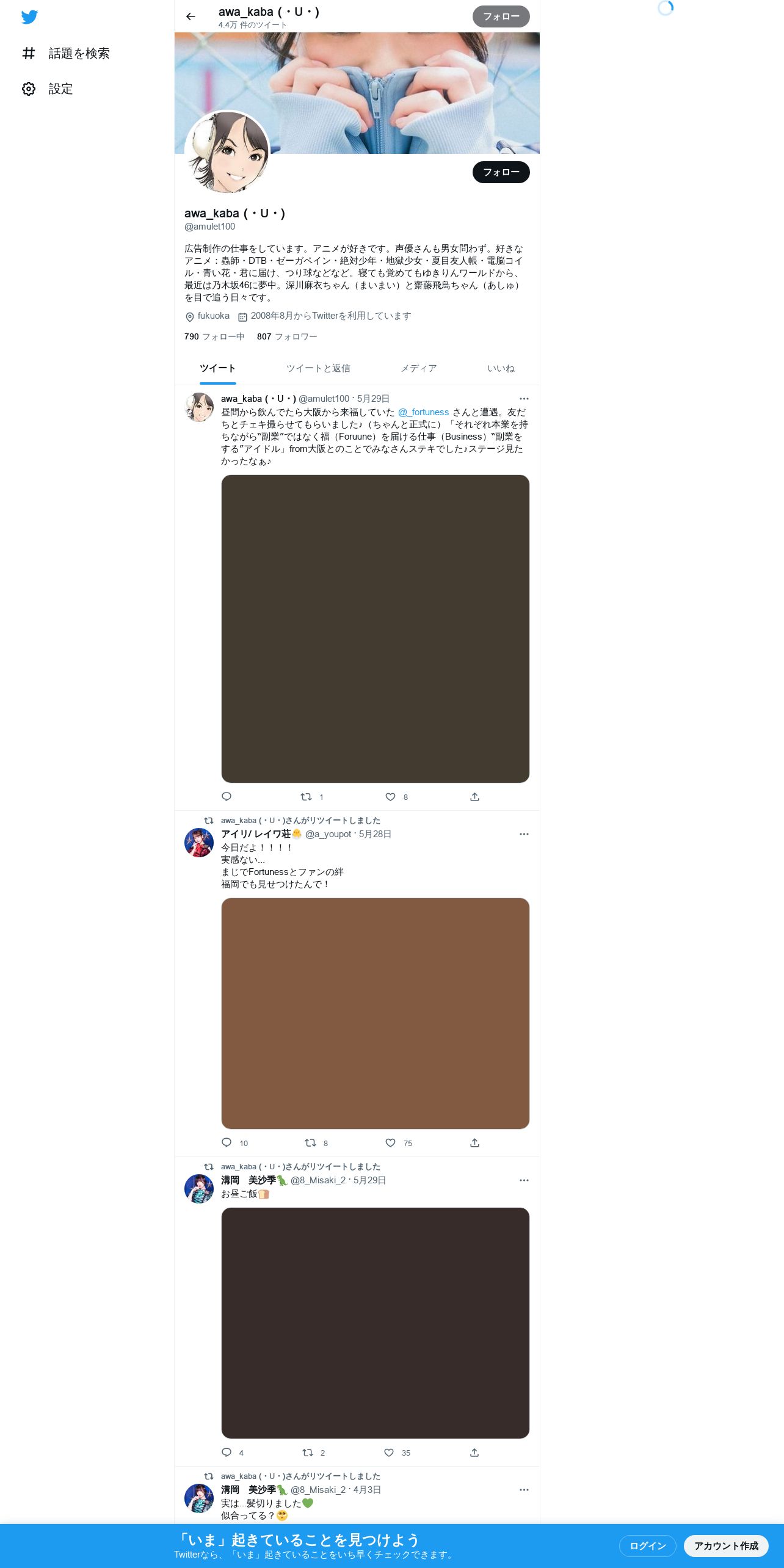784x1568 pixels.
Task: Retweet the awa_kaba fortuness tweet
Action: [307, 797]
